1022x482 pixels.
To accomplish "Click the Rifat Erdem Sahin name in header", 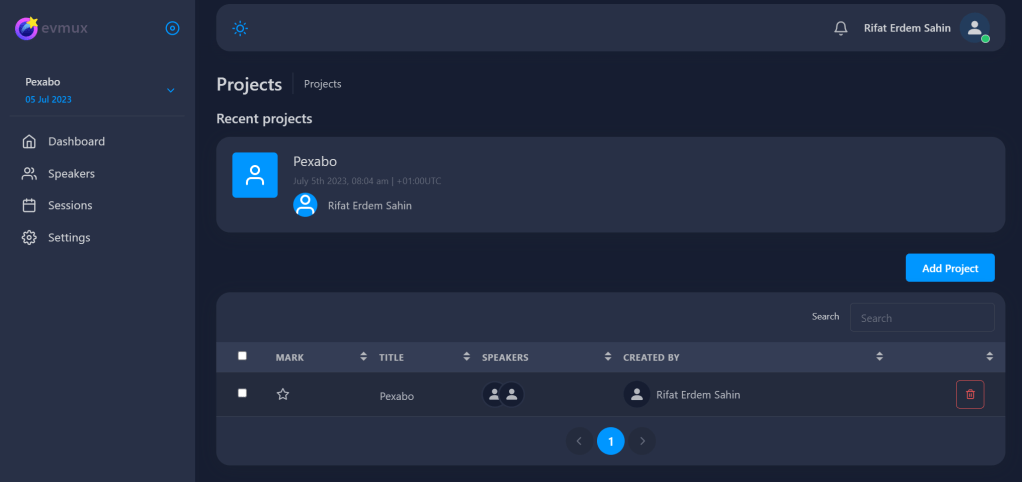I will (x=907, y=28).
